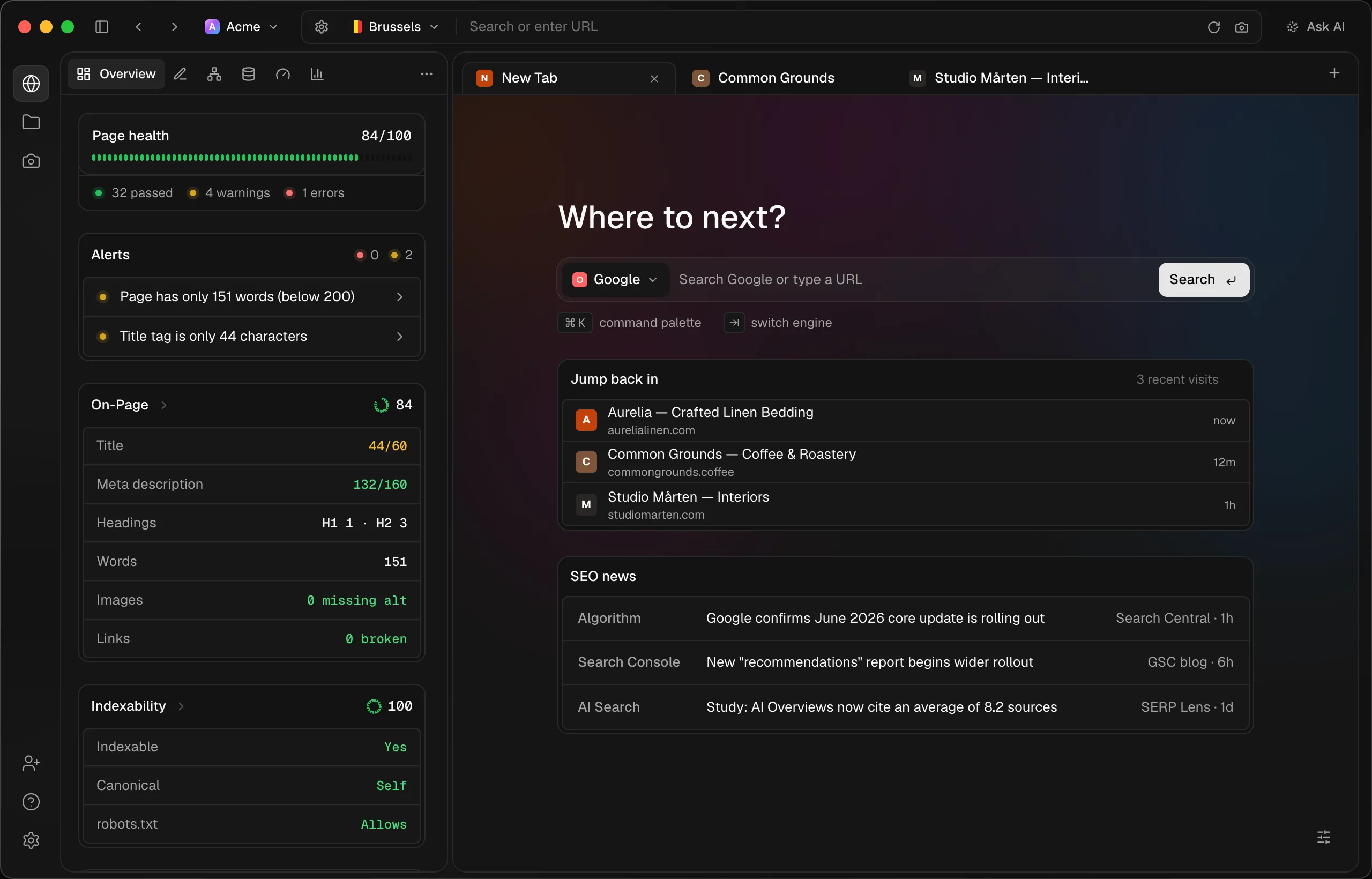Viewport: 1372px width, 879px height.
Task: Open settings gear in left rail
Action: click(x=31, y=840)
